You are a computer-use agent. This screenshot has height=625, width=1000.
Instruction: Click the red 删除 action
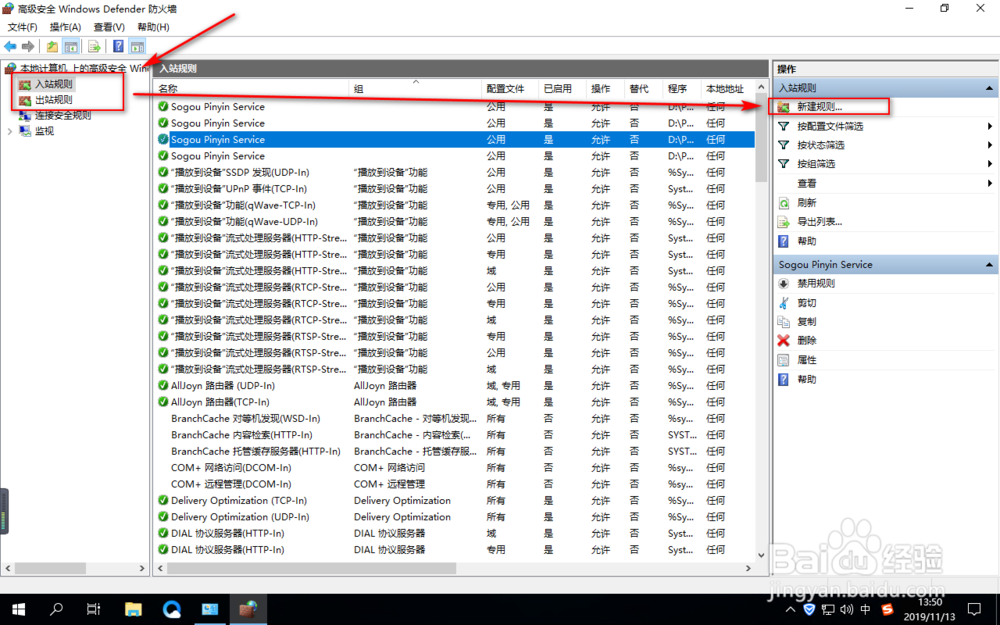(x=806, y=341)
